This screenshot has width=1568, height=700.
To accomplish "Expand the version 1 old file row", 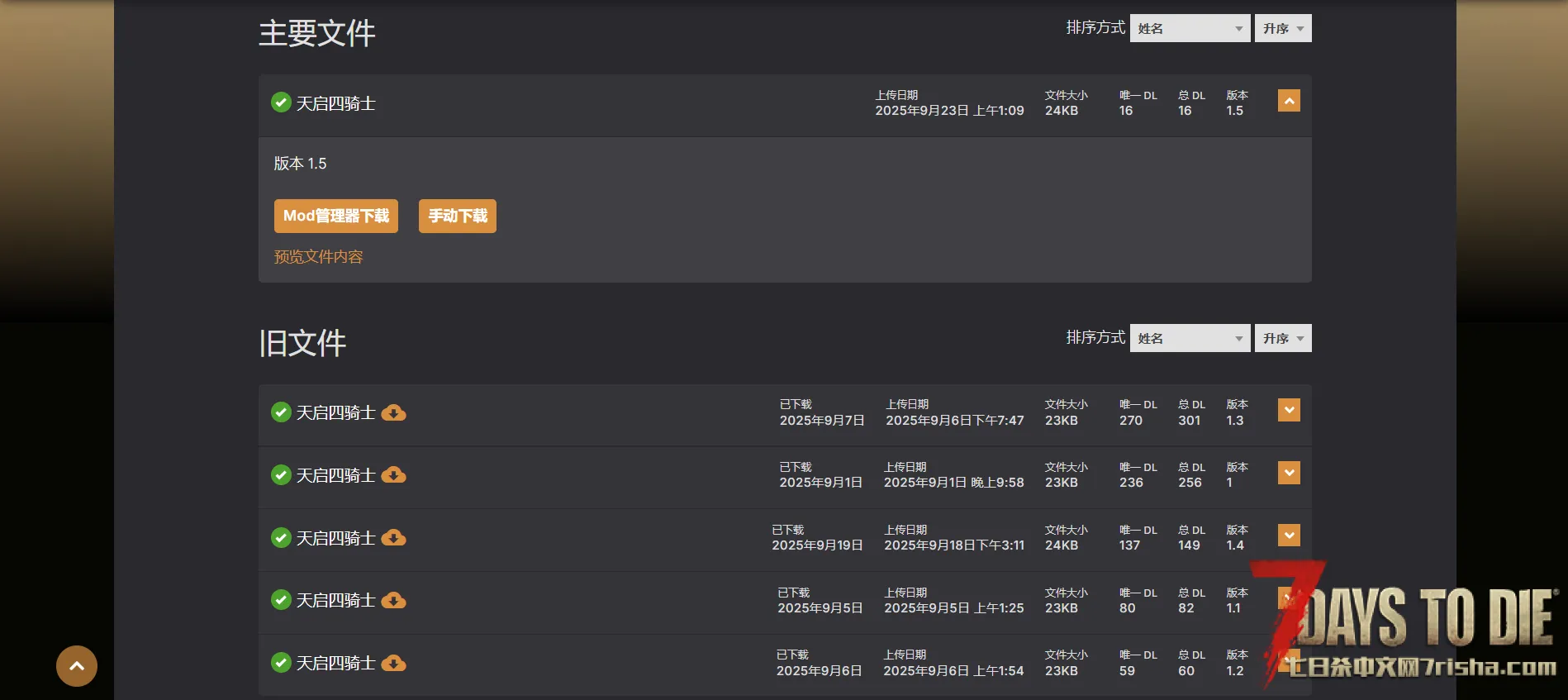I will coord(1289,473).
